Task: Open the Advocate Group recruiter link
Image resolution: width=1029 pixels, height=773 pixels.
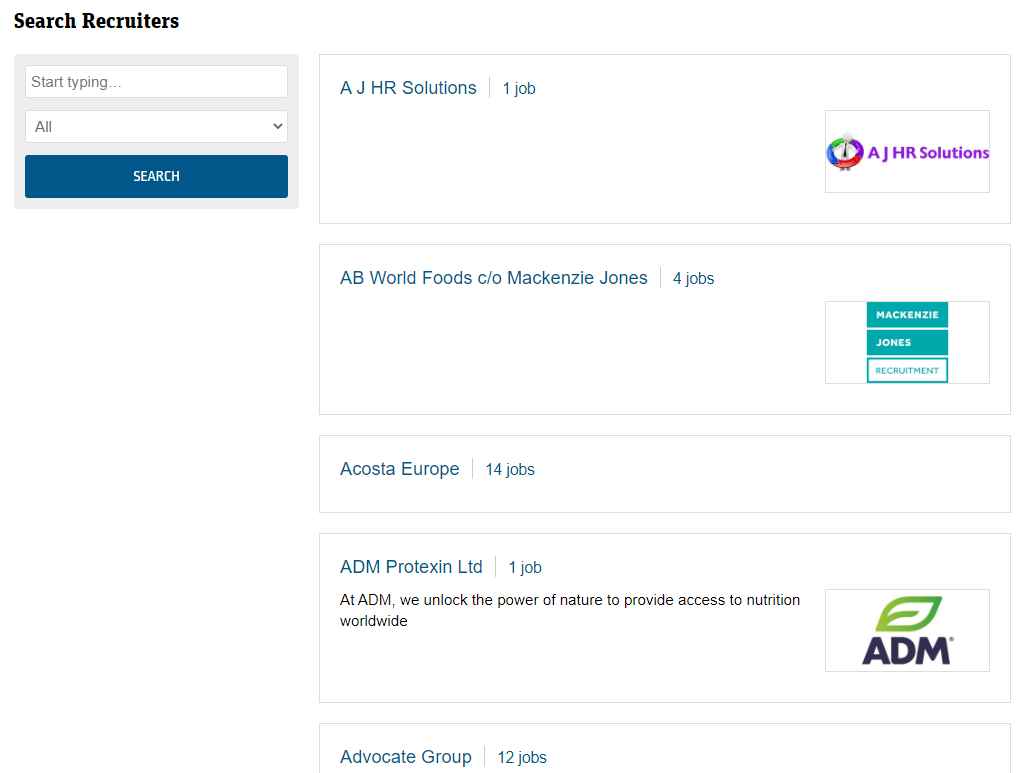Action: (x=405, y=757)
